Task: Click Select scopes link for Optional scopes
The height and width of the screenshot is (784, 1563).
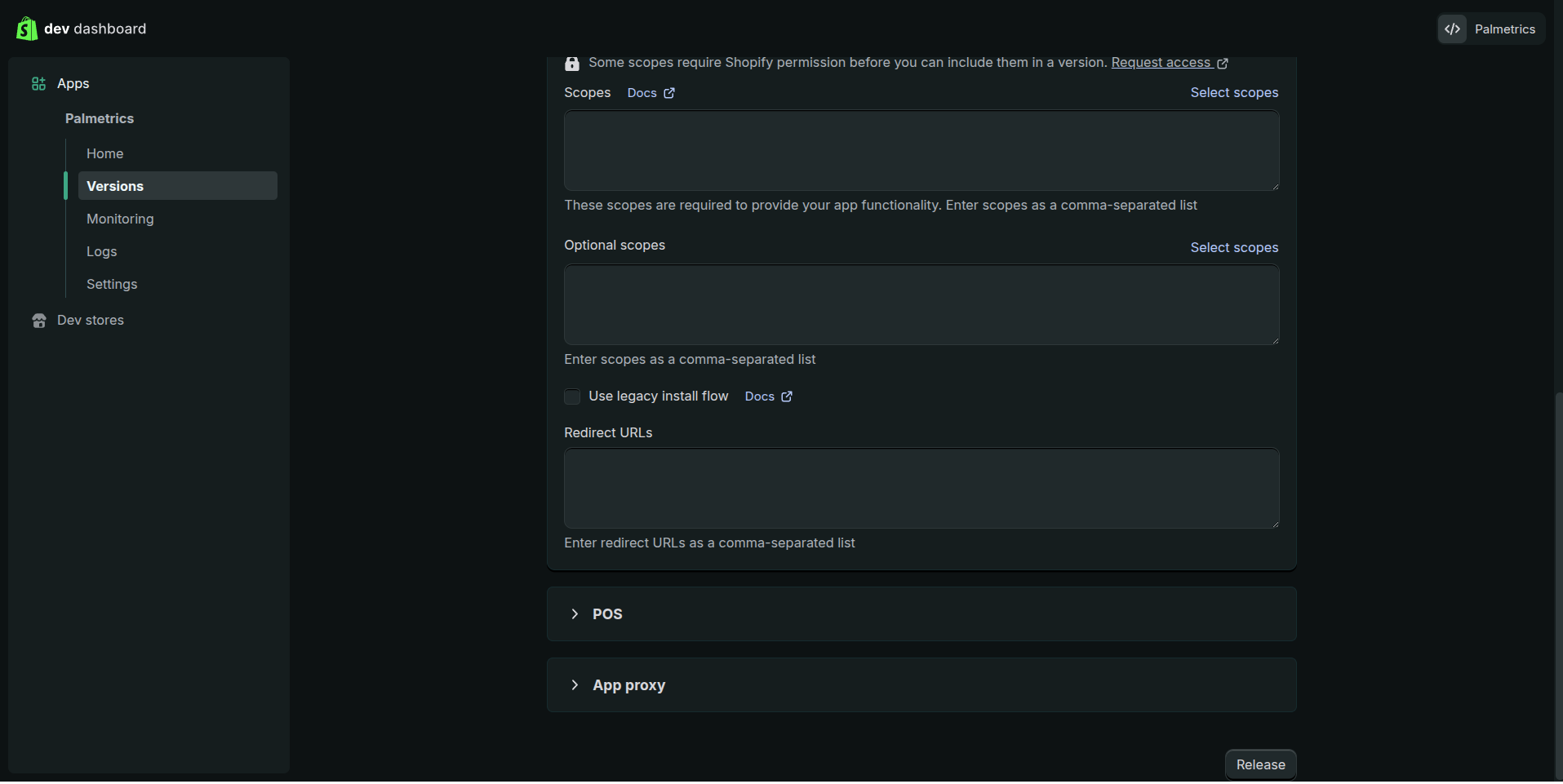Action: point(1233,247)
